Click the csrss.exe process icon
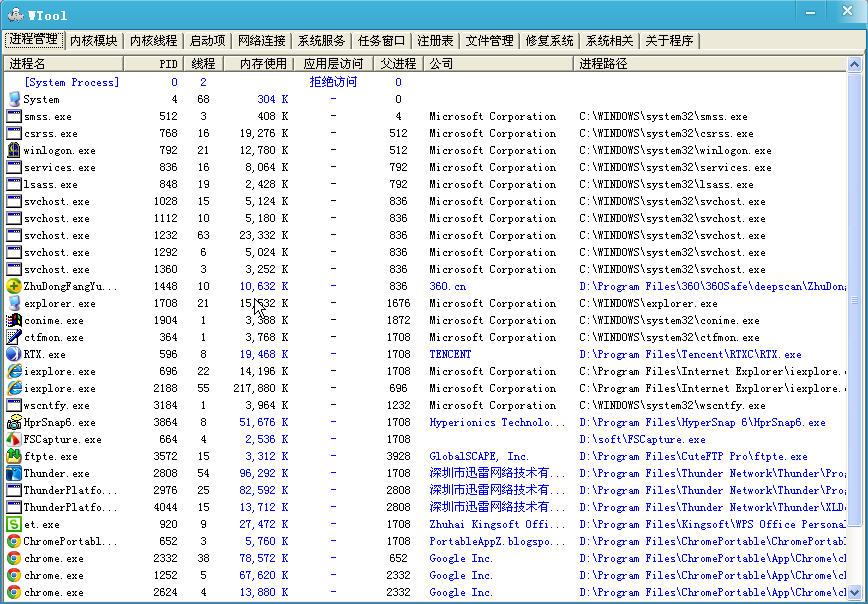Screen dimensions: 868x604 click(x=14, y=133)
